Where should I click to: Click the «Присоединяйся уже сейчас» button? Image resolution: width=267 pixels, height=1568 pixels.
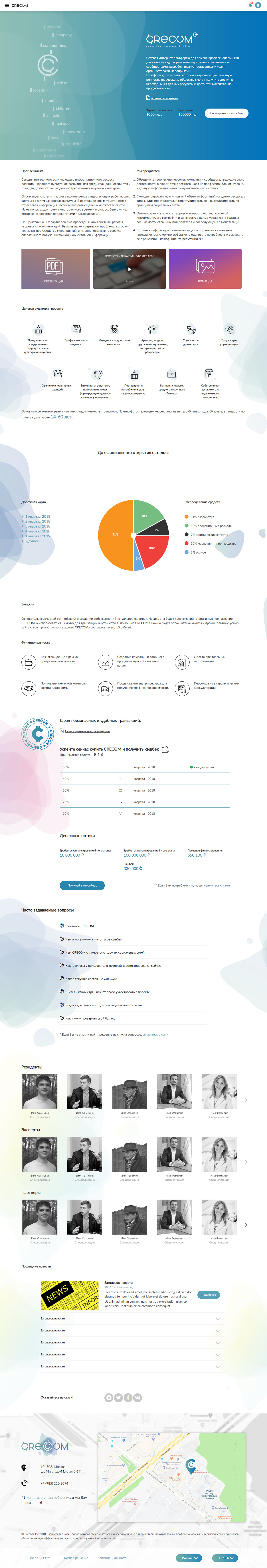226,113
